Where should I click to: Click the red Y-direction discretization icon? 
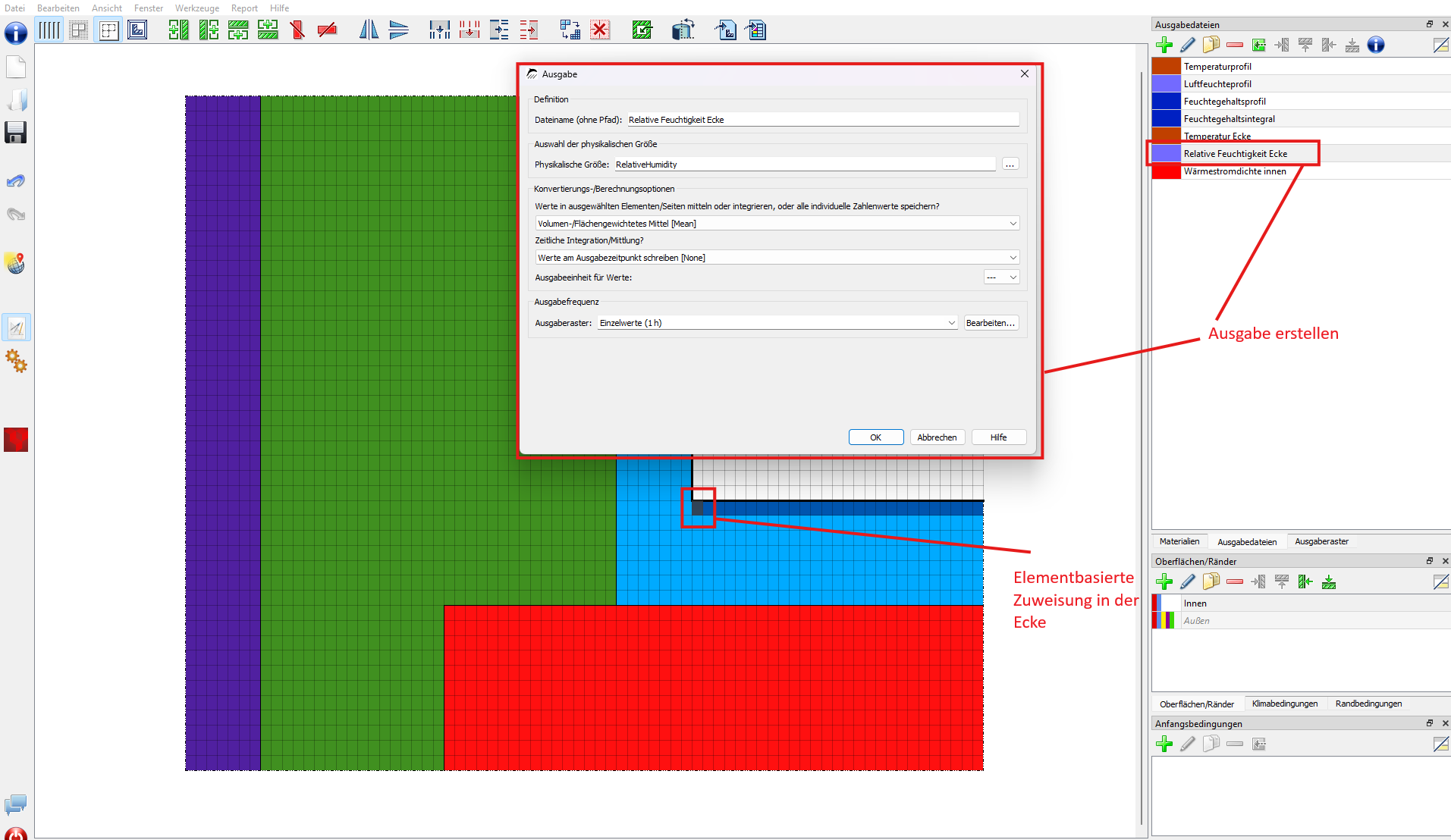[x=470, y=30]
